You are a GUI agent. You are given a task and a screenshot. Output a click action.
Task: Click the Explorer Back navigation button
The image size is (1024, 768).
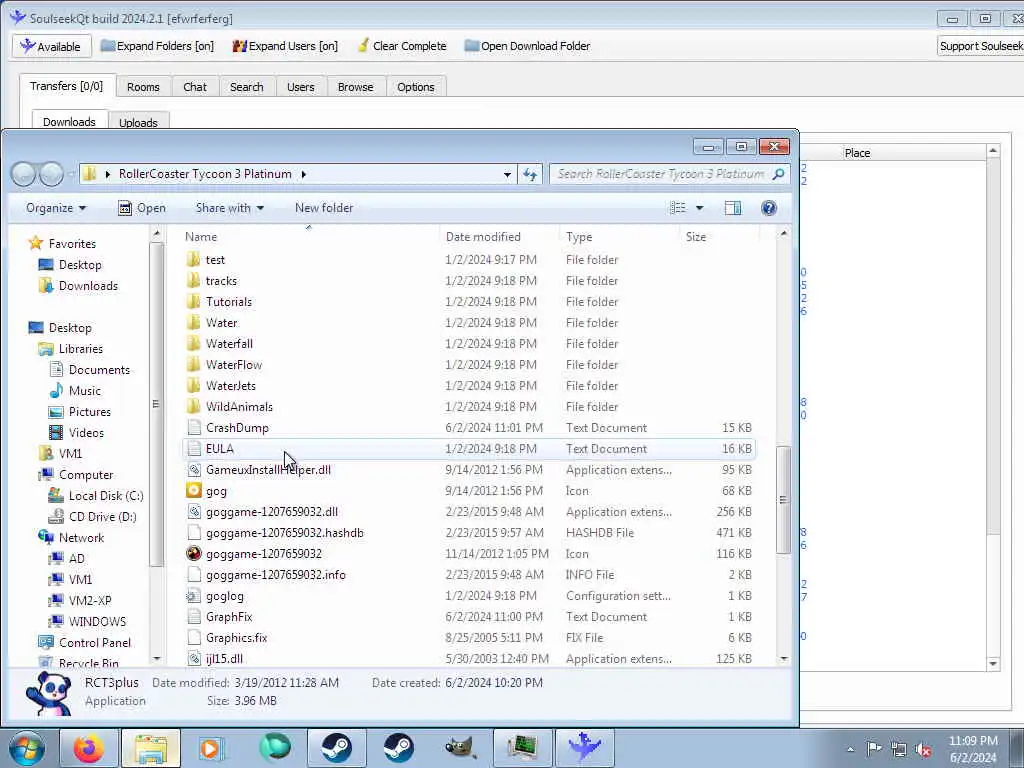[x=24, y=174]
